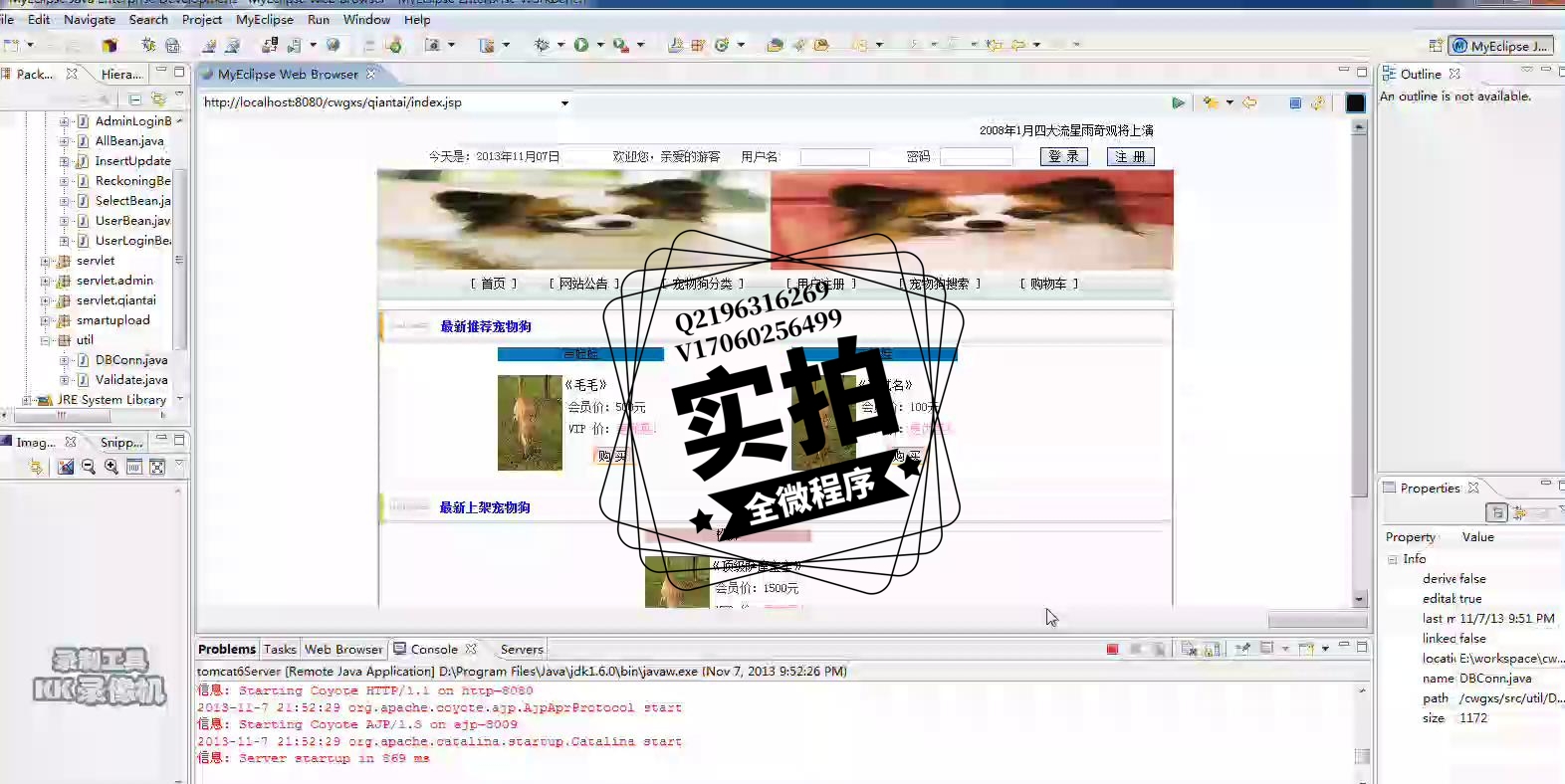Click the browser Back arrow icon
Image resolution: width=1565 pixels, height=784 pixels.
point(1249,102)
